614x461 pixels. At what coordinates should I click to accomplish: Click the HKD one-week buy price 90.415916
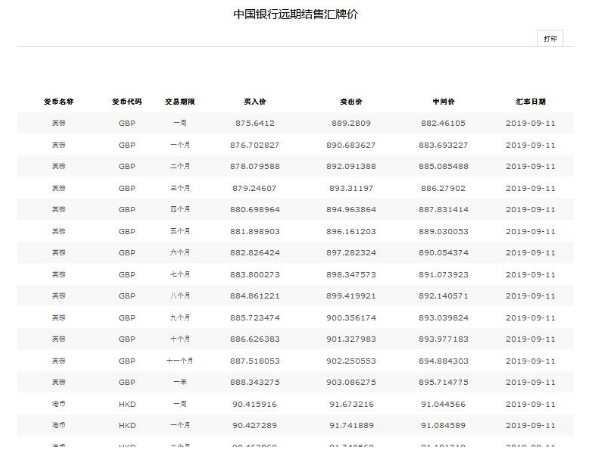pyautogui.click(x=255, y=404)
